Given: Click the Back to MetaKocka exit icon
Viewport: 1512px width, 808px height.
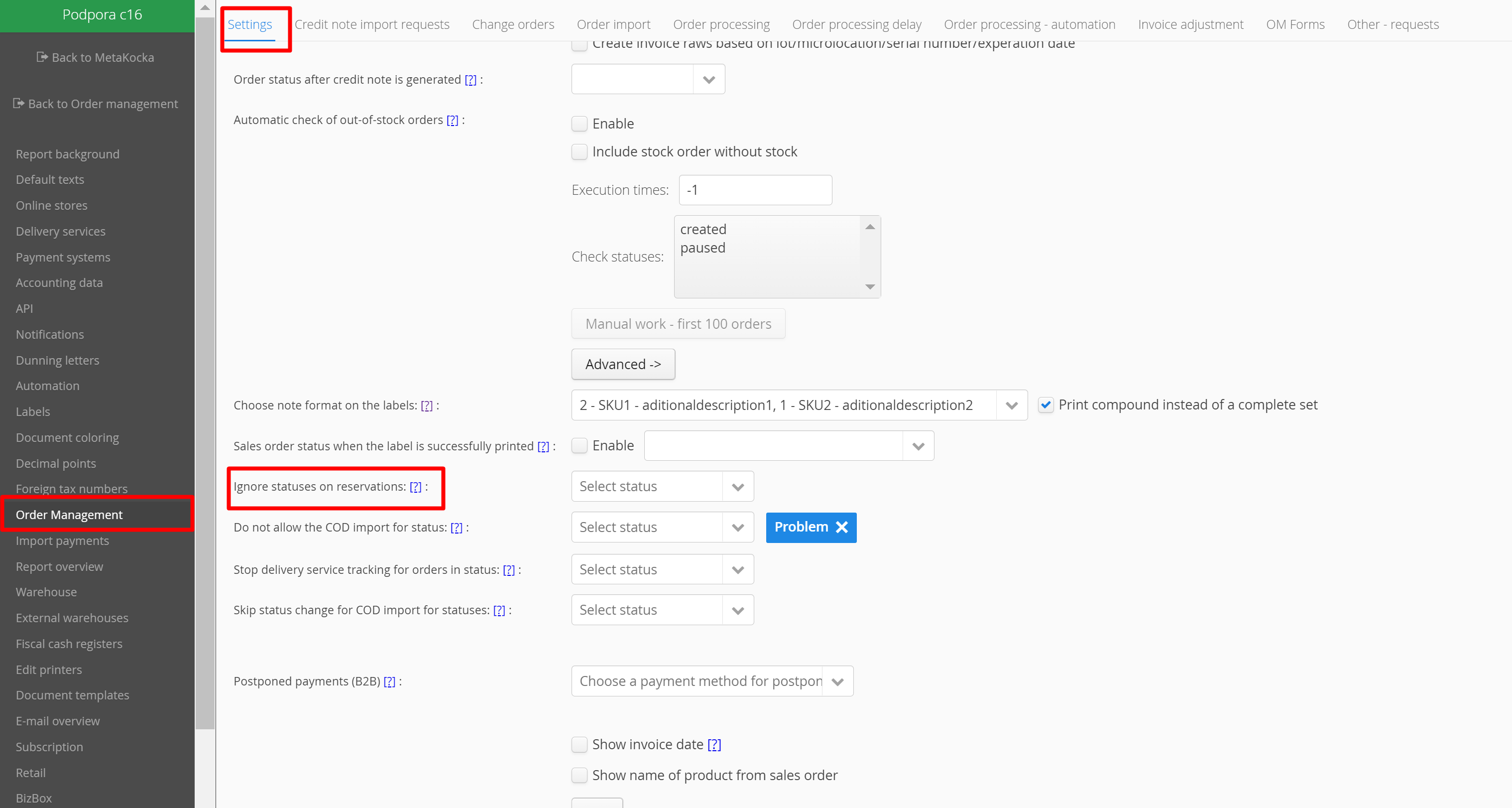Looking at the screenshot, I should [42, 57].
